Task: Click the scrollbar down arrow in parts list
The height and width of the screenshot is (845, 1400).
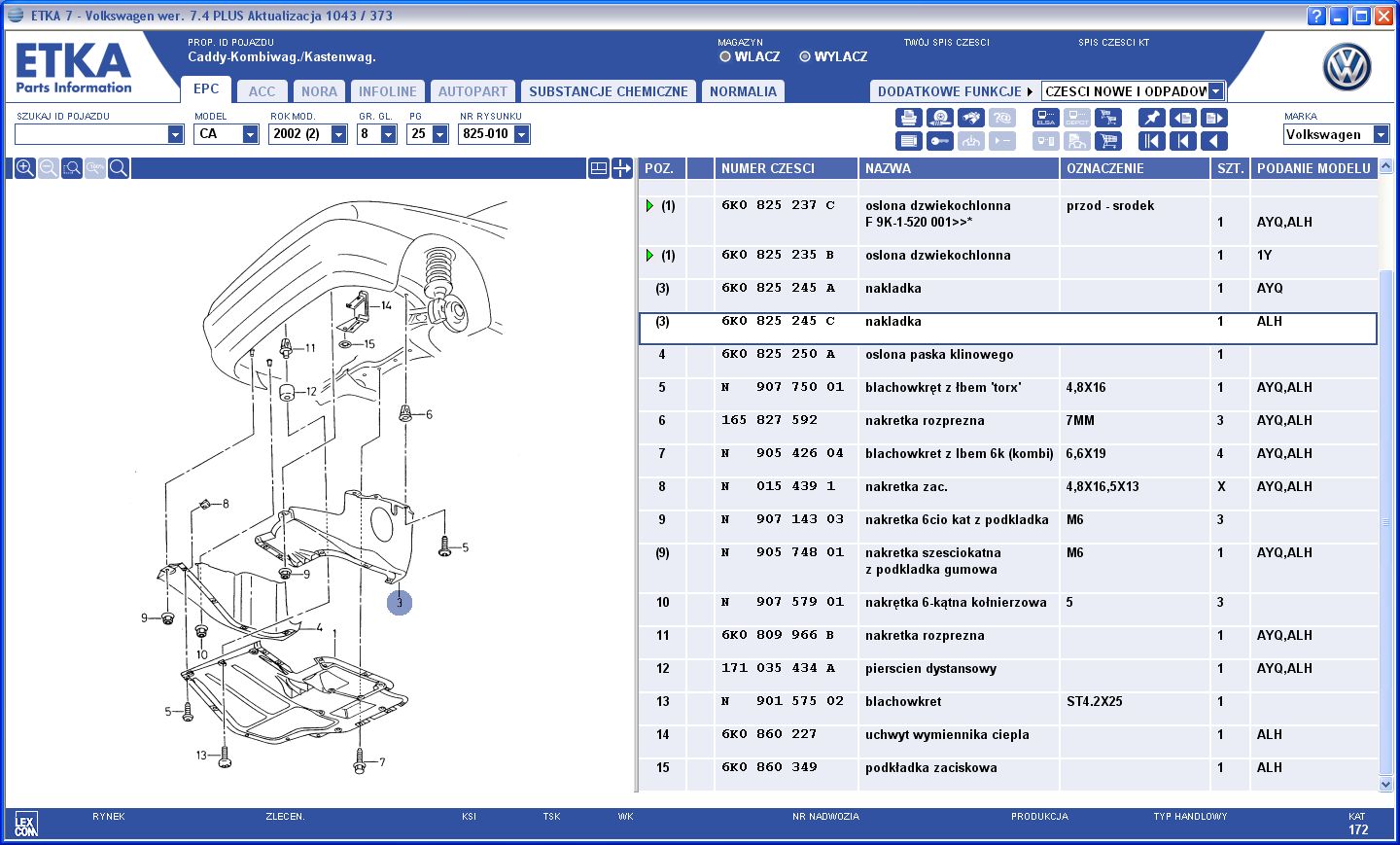Action: [1386, 784]
